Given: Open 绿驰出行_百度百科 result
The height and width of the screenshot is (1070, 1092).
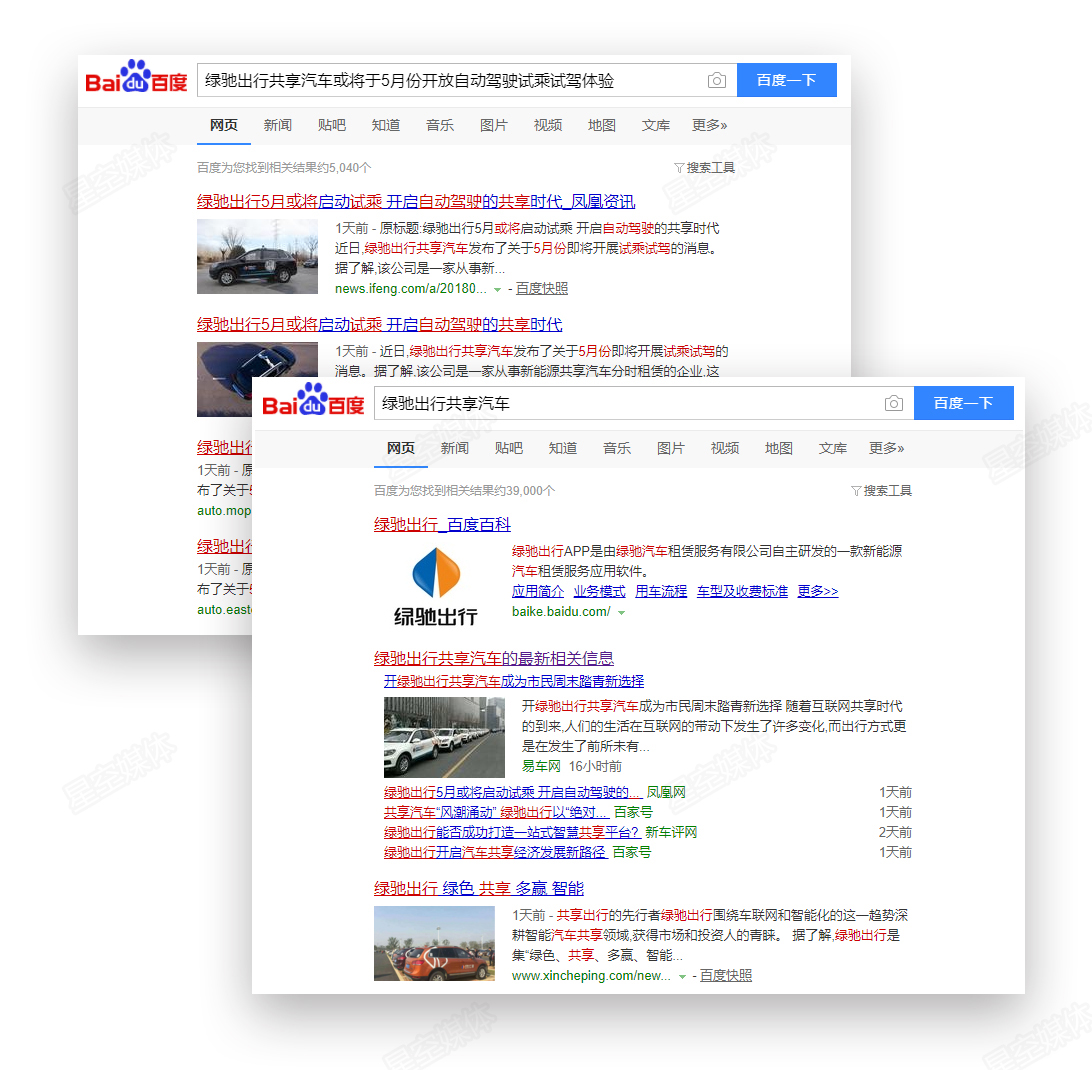Looking at the screenshot, I should (x=442, y=525).
